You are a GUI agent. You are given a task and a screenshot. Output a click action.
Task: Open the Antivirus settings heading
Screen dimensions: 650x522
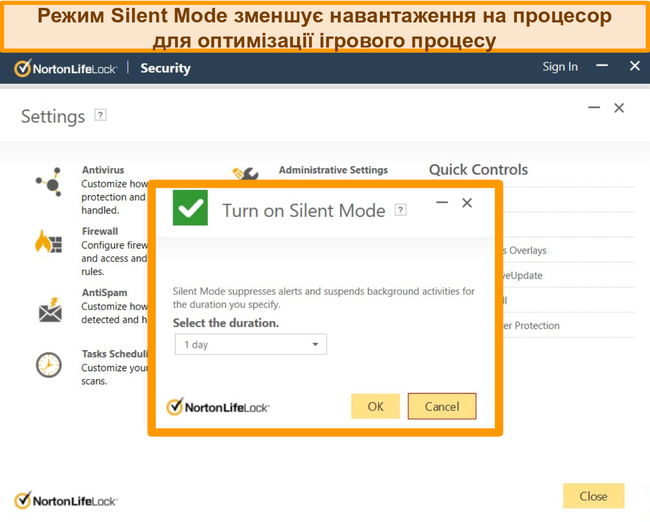click(103, 170)
